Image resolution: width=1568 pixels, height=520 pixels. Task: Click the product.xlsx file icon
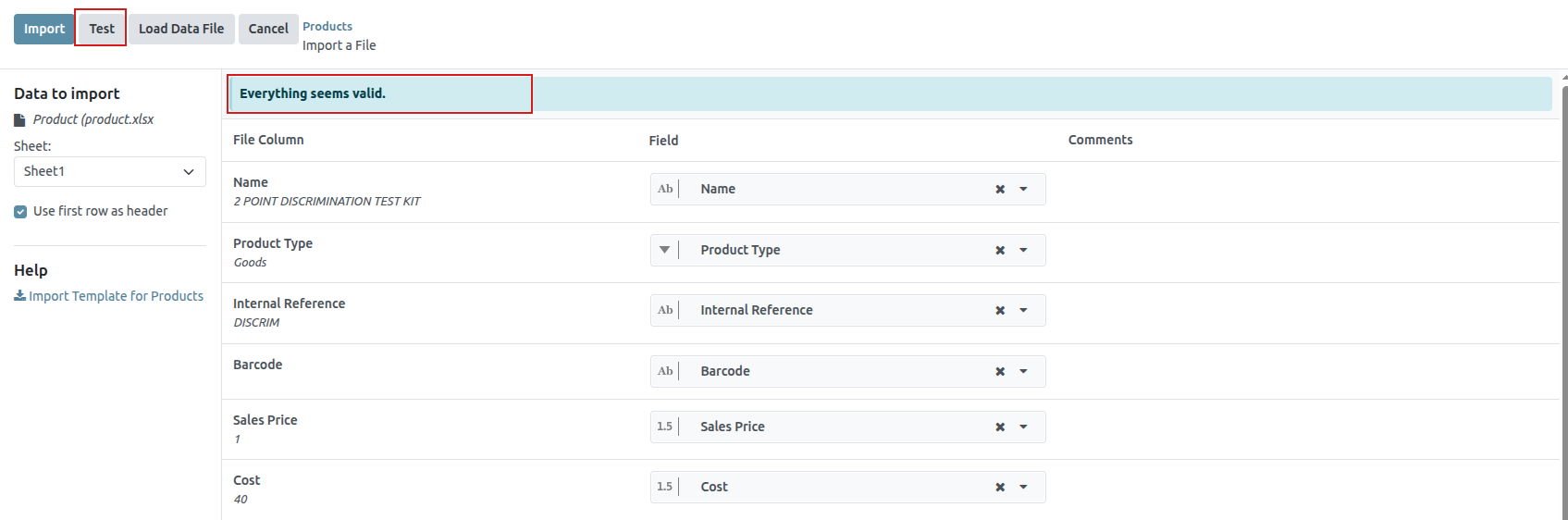[19, 120]
